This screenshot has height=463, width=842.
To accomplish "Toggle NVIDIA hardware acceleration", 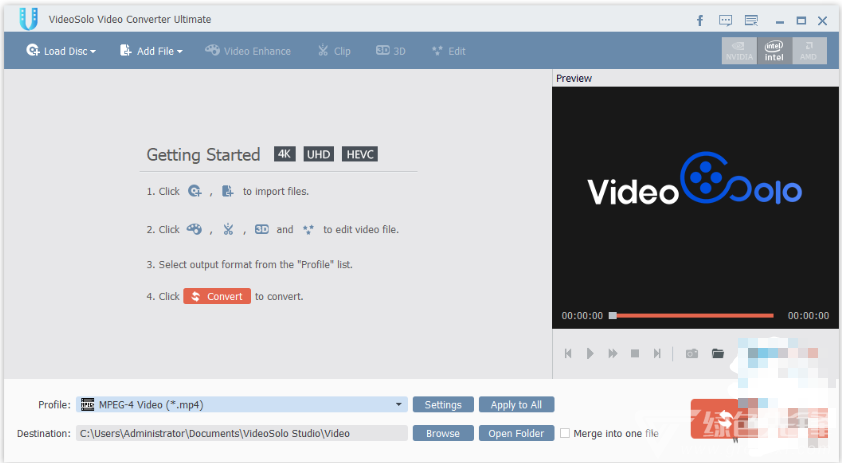I will pos(739,50).
